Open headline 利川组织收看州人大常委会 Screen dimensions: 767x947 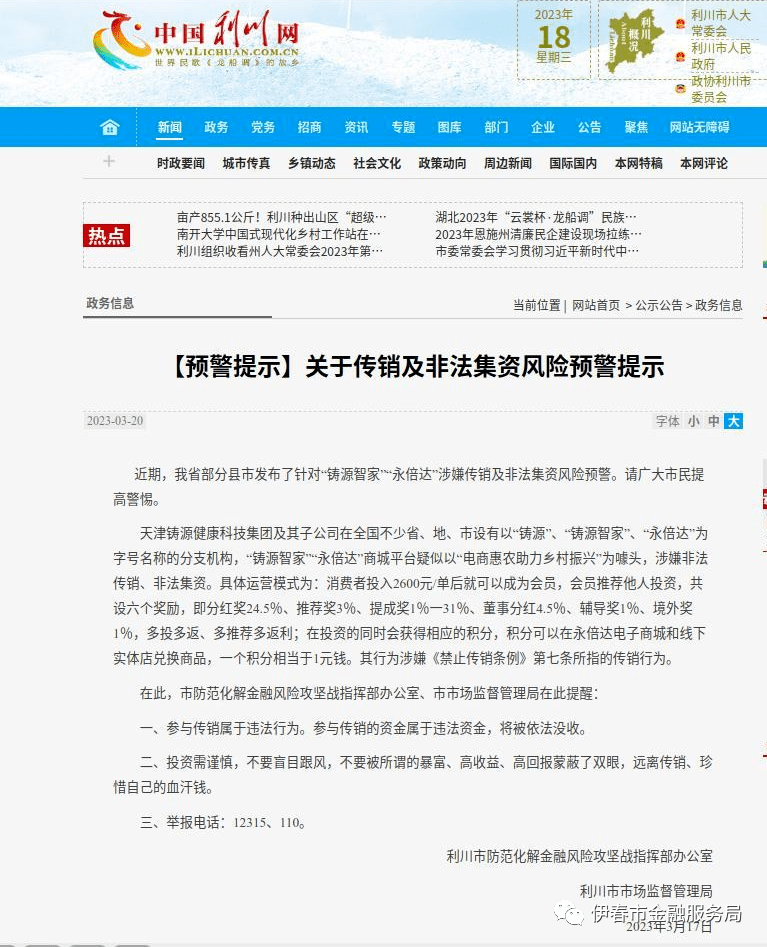click(280, 251)
